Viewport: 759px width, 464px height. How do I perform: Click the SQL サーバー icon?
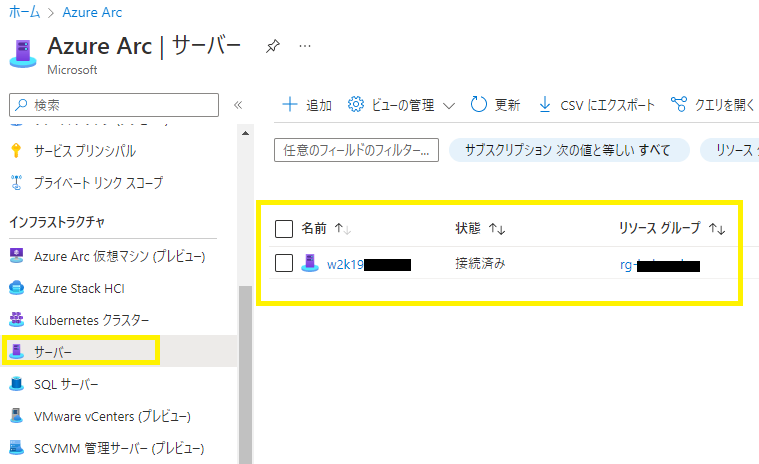coord(16,384)
